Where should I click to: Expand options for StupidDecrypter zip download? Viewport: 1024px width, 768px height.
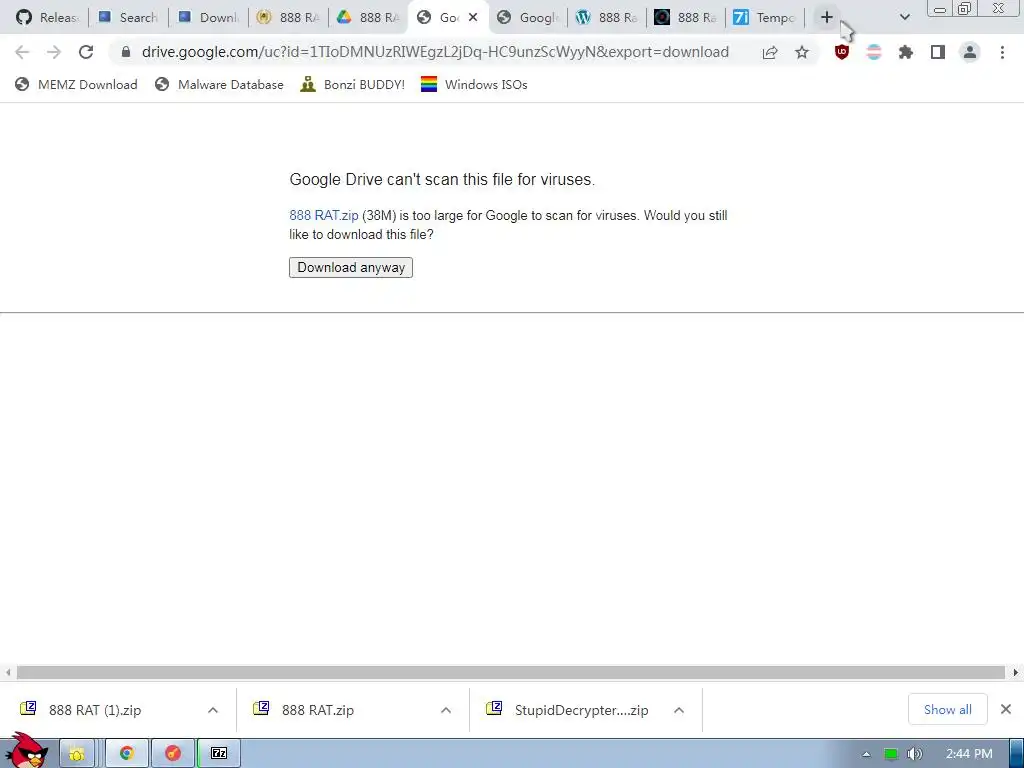coord(679,710)
